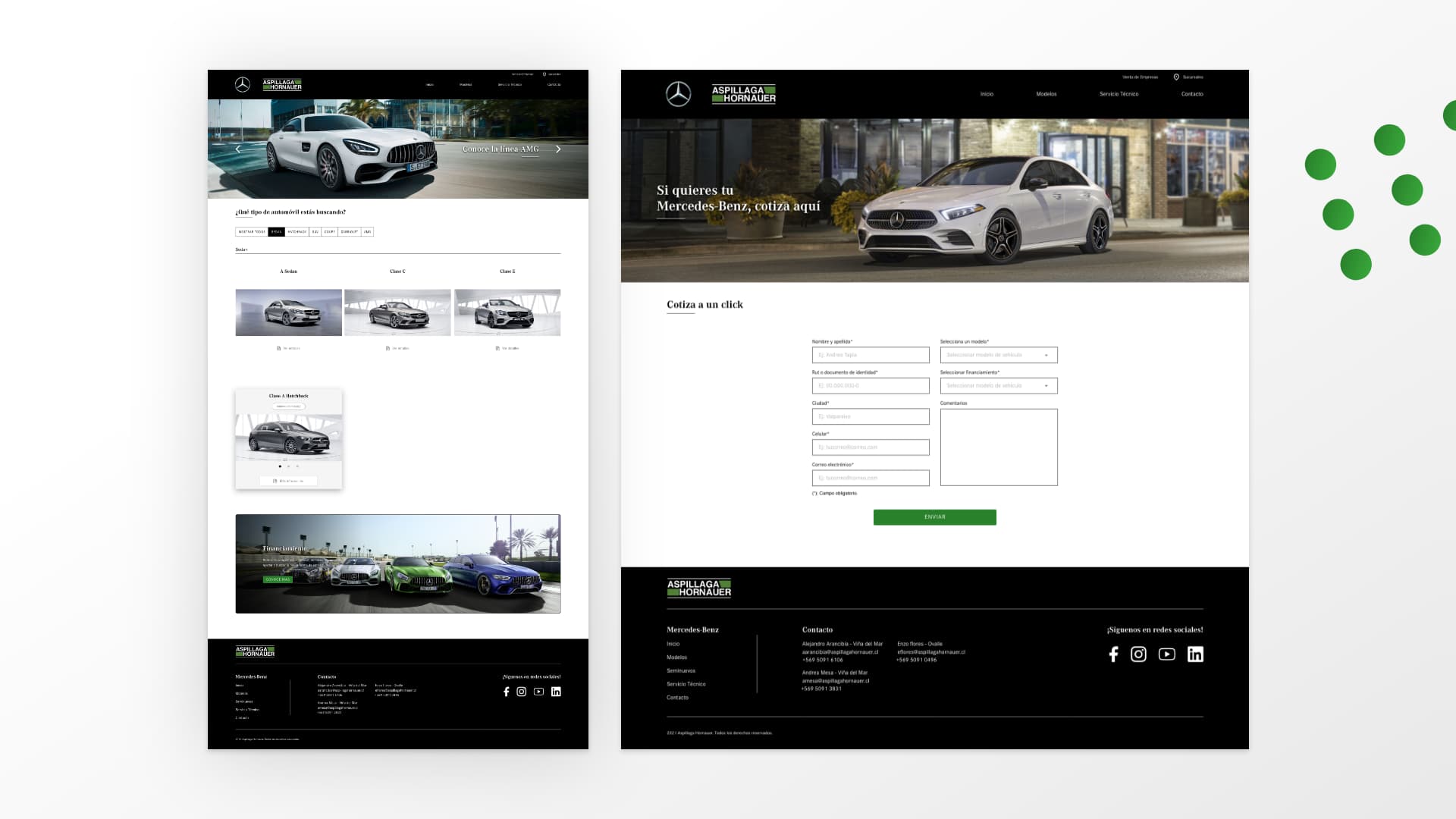Click the Clase C car thumbnail
Image resolution: width=1456 pixels, height=819 pixels.
click(397, 312)
